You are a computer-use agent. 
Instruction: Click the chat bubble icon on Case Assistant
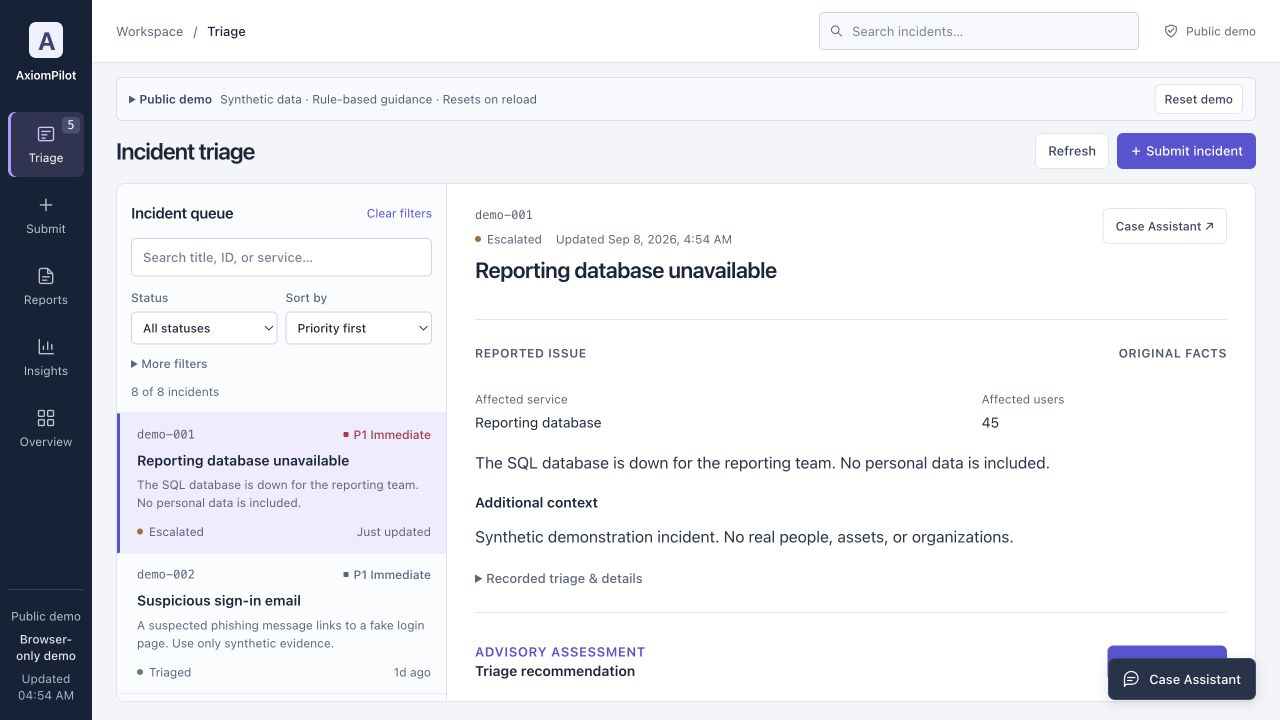coord(1131,679)
